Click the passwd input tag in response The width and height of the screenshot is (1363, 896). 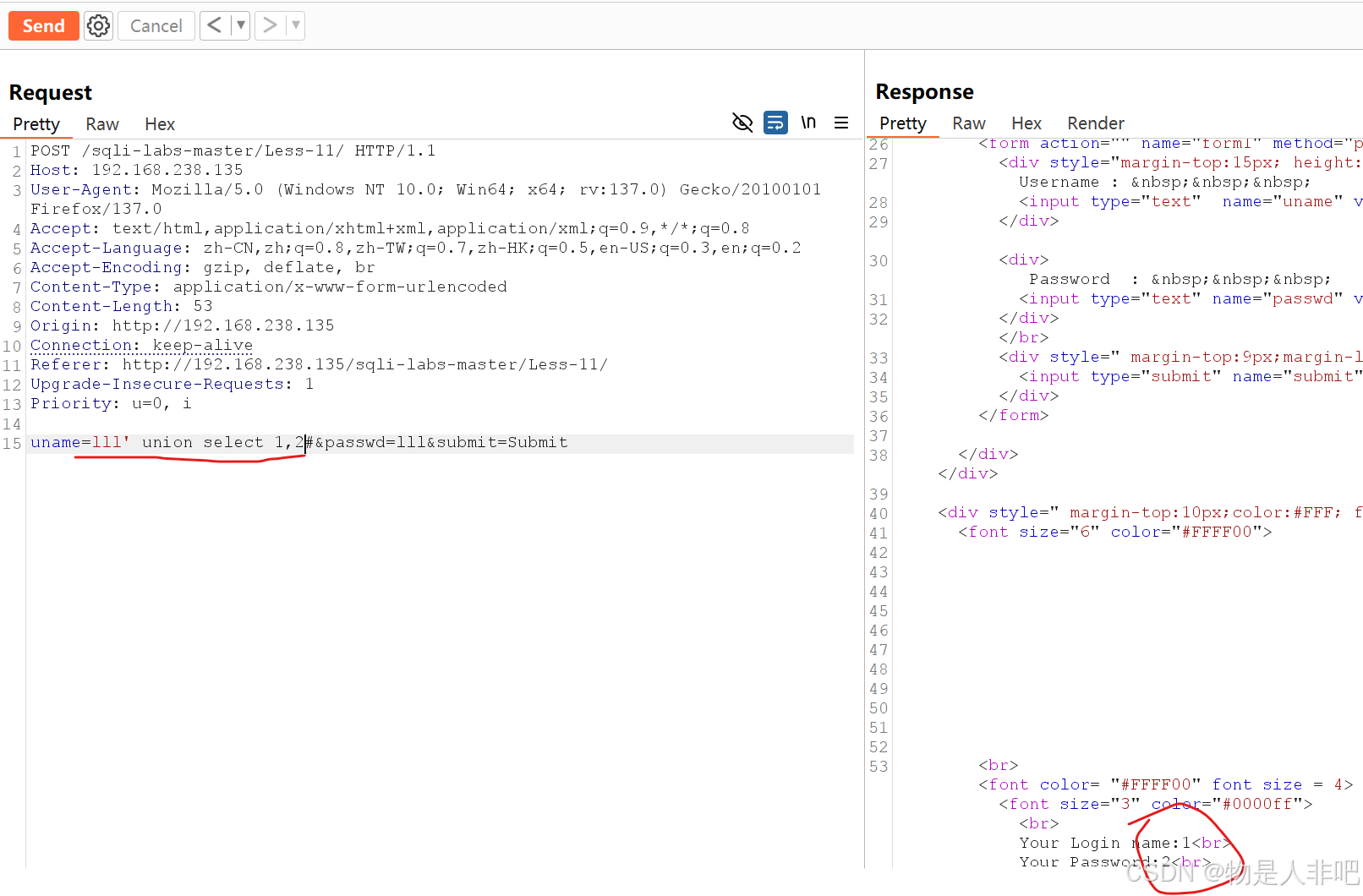(1191, 299)
